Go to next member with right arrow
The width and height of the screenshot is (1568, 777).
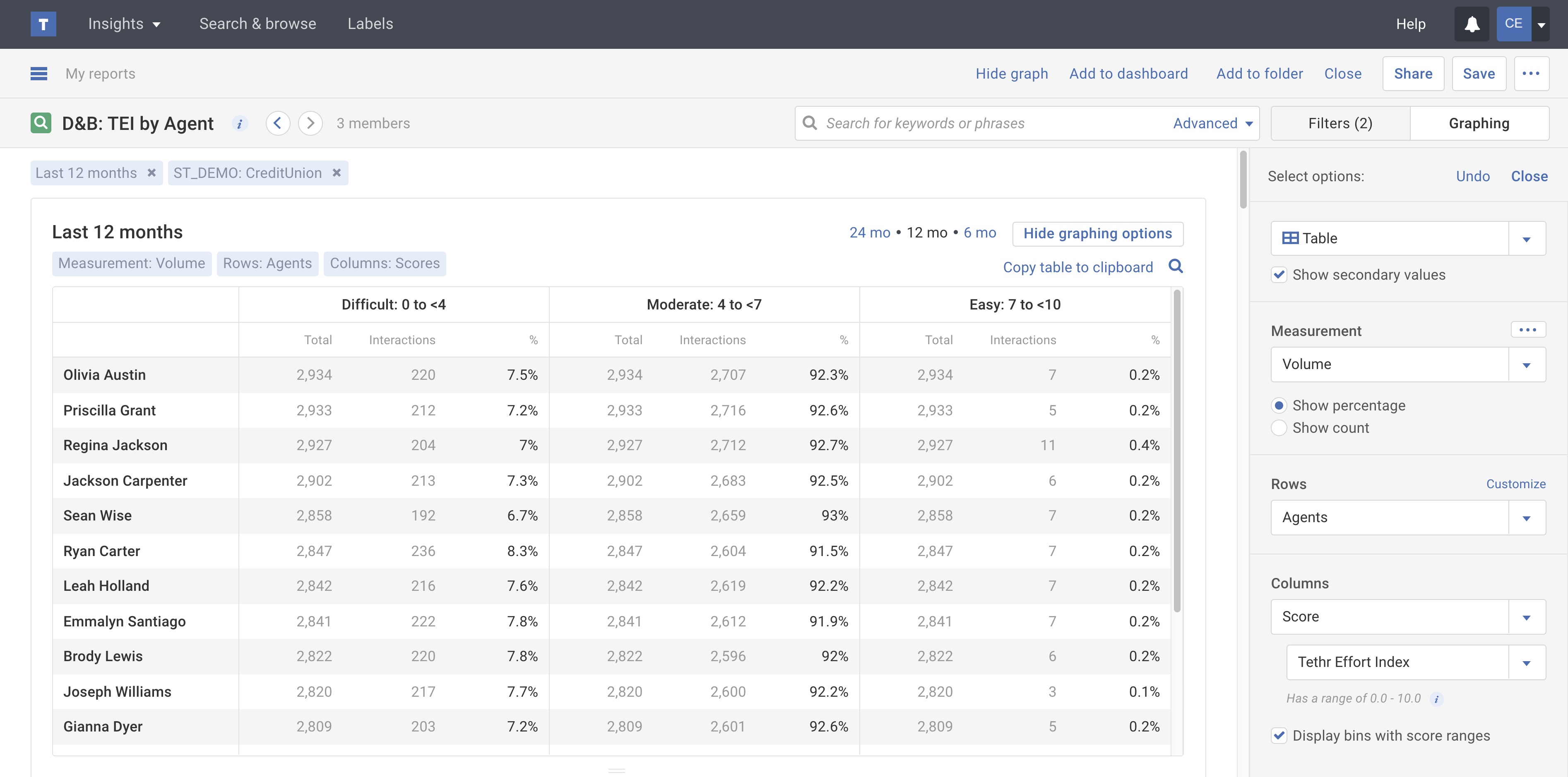pyautogui.click(x=310, y=124)
